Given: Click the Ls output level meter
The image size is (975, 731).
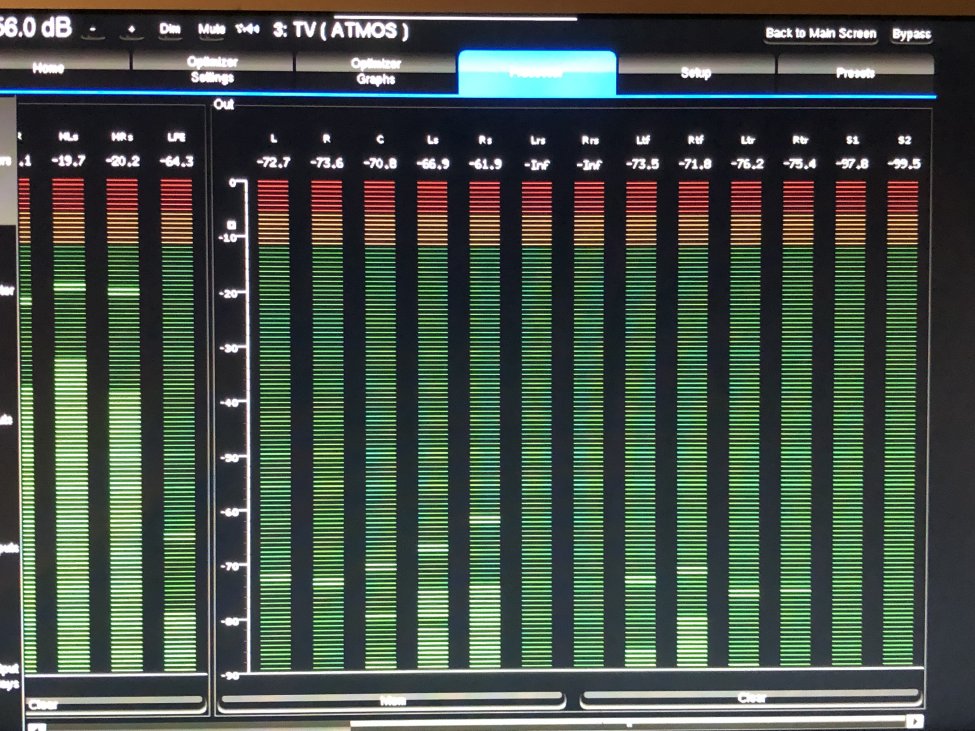Looking at the screenshot, I should click(433, 425).
